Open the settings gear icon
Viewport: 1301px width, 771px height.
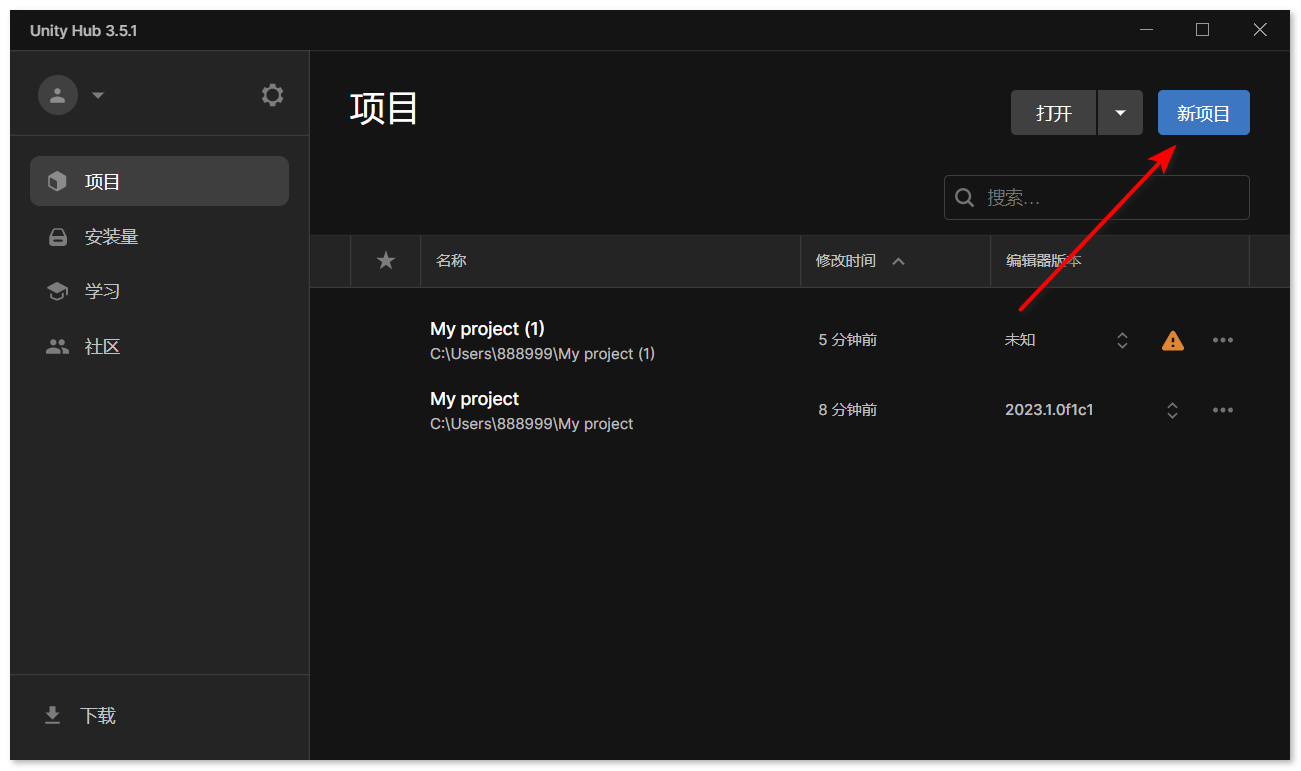(272, 95)
